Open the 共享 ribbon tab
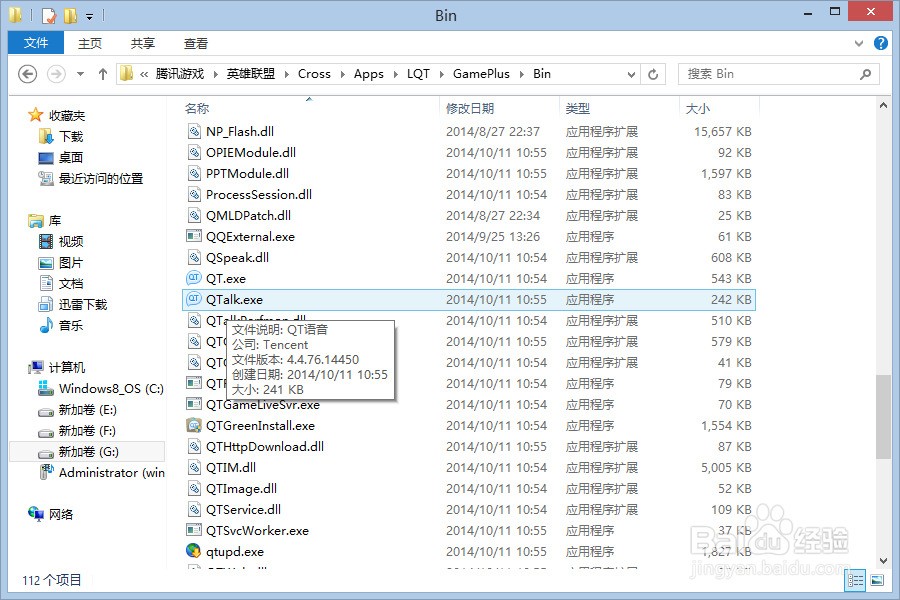 pyautogui.click(x=143, y=44)
